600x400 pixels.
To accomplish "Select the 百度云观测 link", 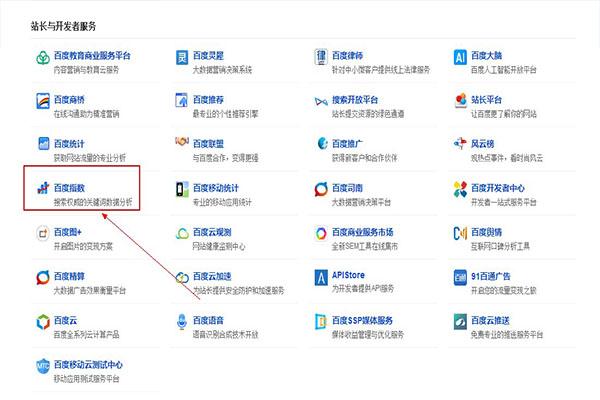I will click(x=212, y=232).
